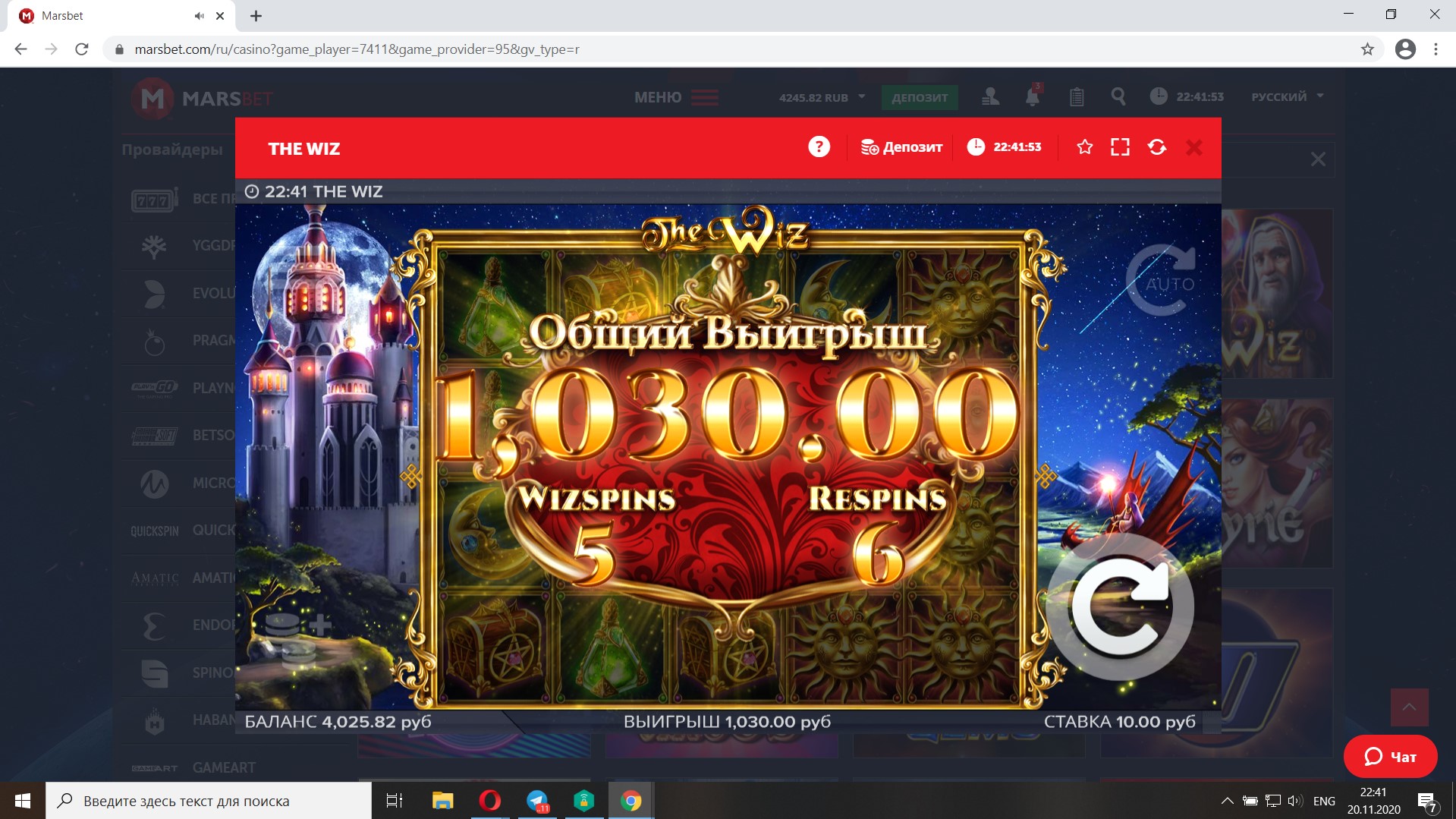Click the Marsbet logo
The width and height of the screenshot is (1456, 819).
202,98
